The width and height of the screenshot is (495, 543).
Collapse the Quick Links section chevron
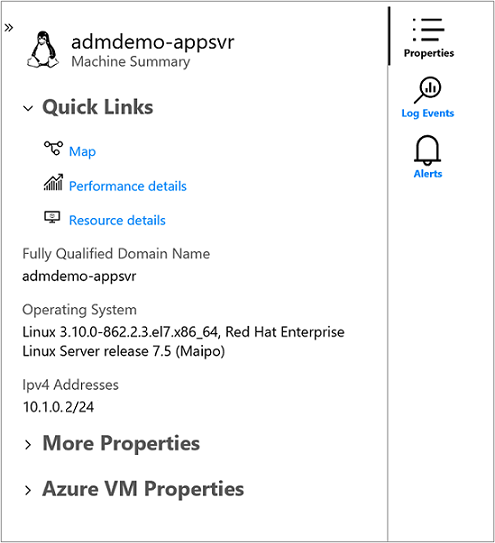click(28, 108)
